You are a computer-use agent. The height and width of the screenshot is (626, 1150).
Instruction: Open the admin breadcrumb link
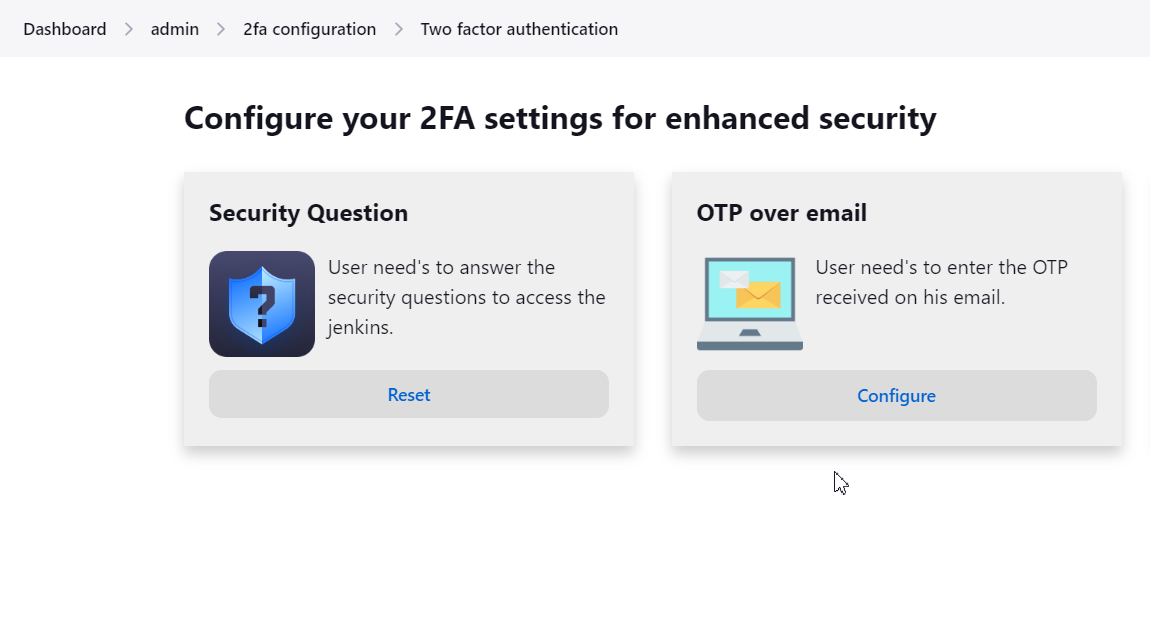pos(175,29)
